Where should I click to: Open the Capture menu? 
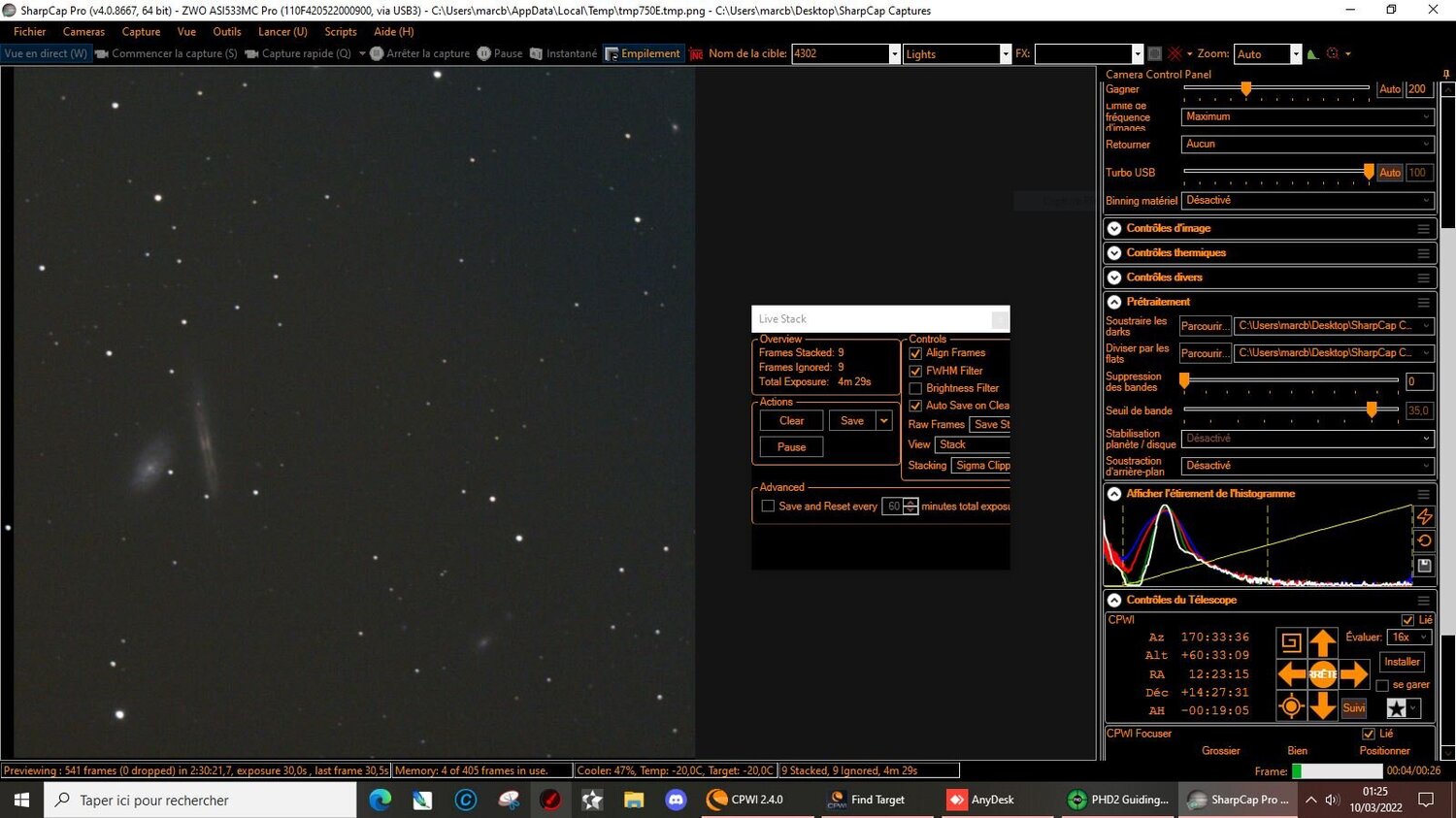pos(141,31)
